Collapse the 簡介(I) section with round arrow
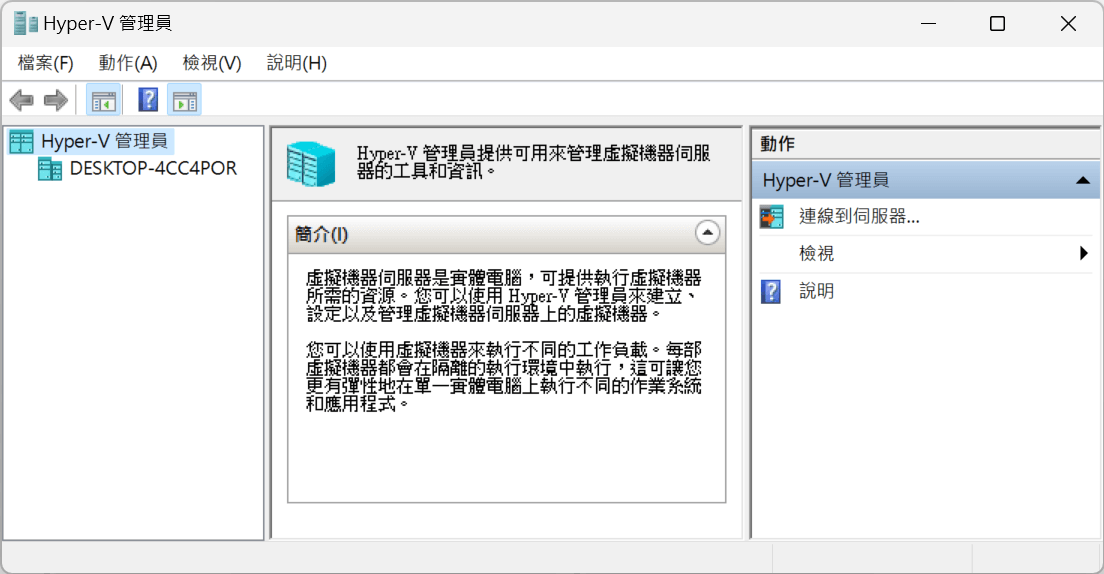This screenshot has width=1104, height=574. pos(707,232)
